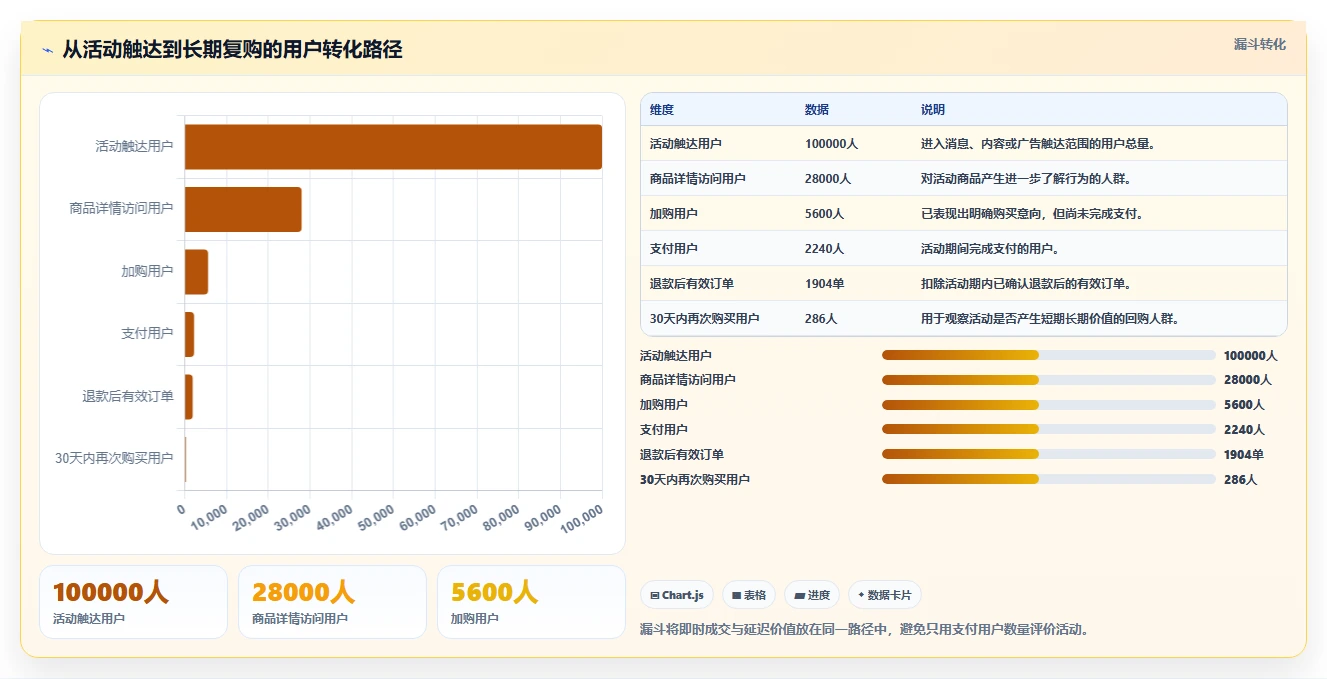Viewport: 1327px width, 679px height.
Task: Click table row label 退款后有效订单
Action: tap(692, 284)
